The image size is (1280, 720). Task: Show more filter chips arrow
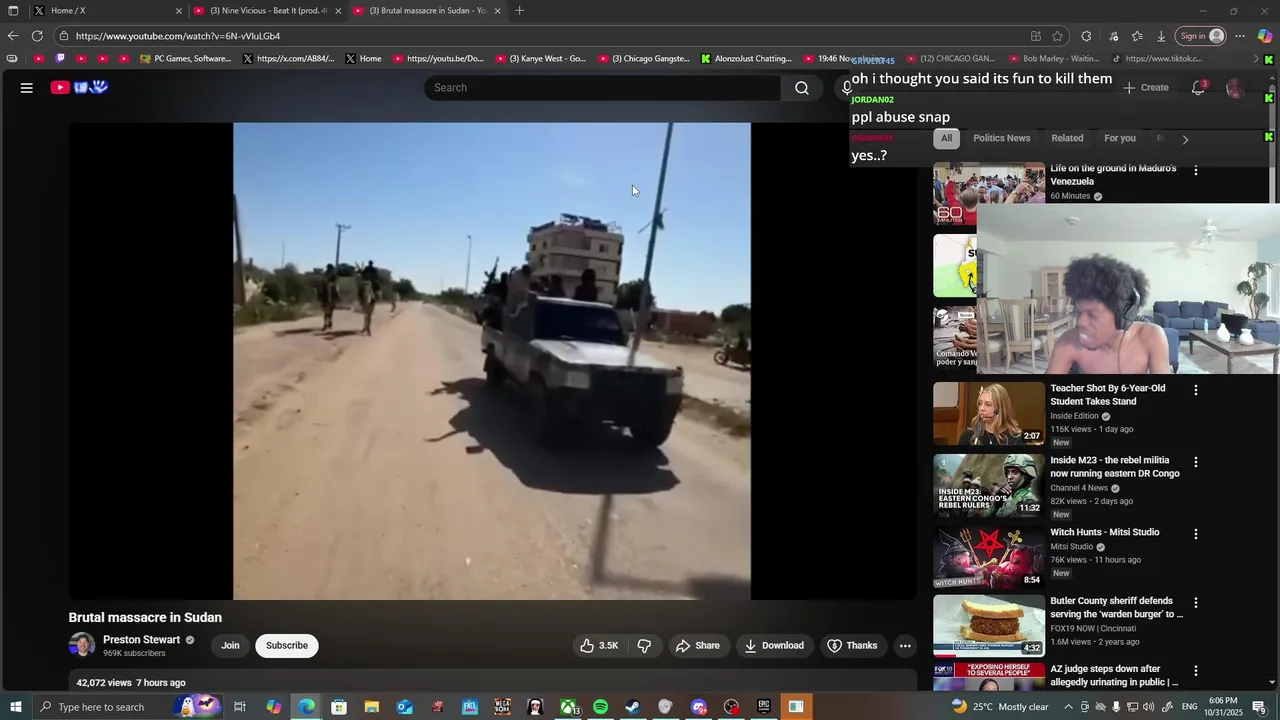click(1185, 139)
